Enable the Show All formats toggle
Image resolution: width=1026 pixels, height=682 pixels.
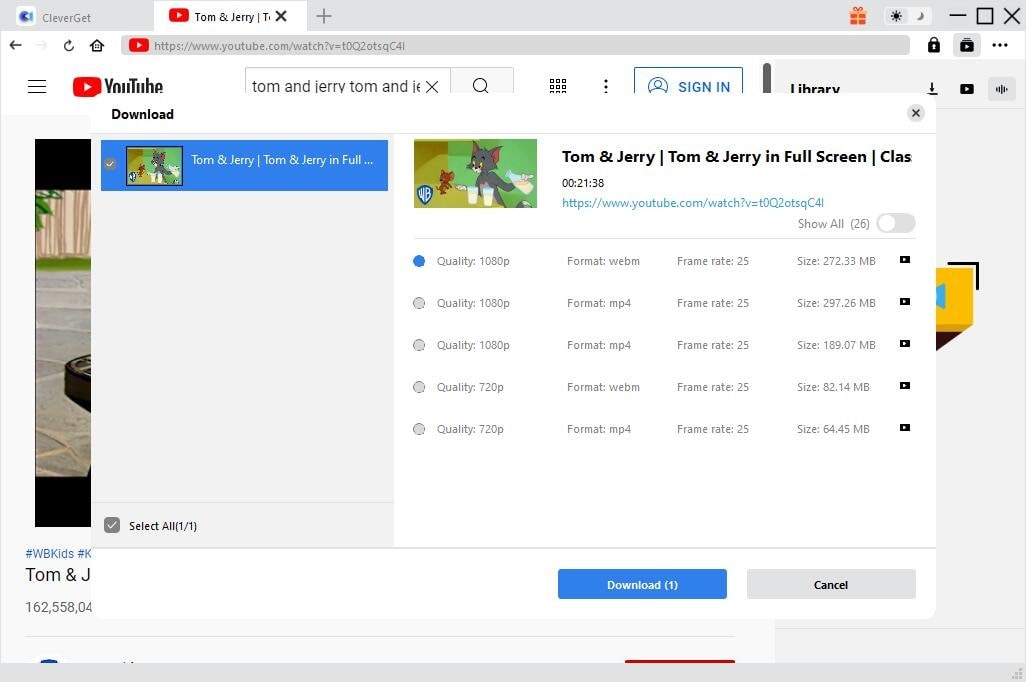[x=895, y=224]
